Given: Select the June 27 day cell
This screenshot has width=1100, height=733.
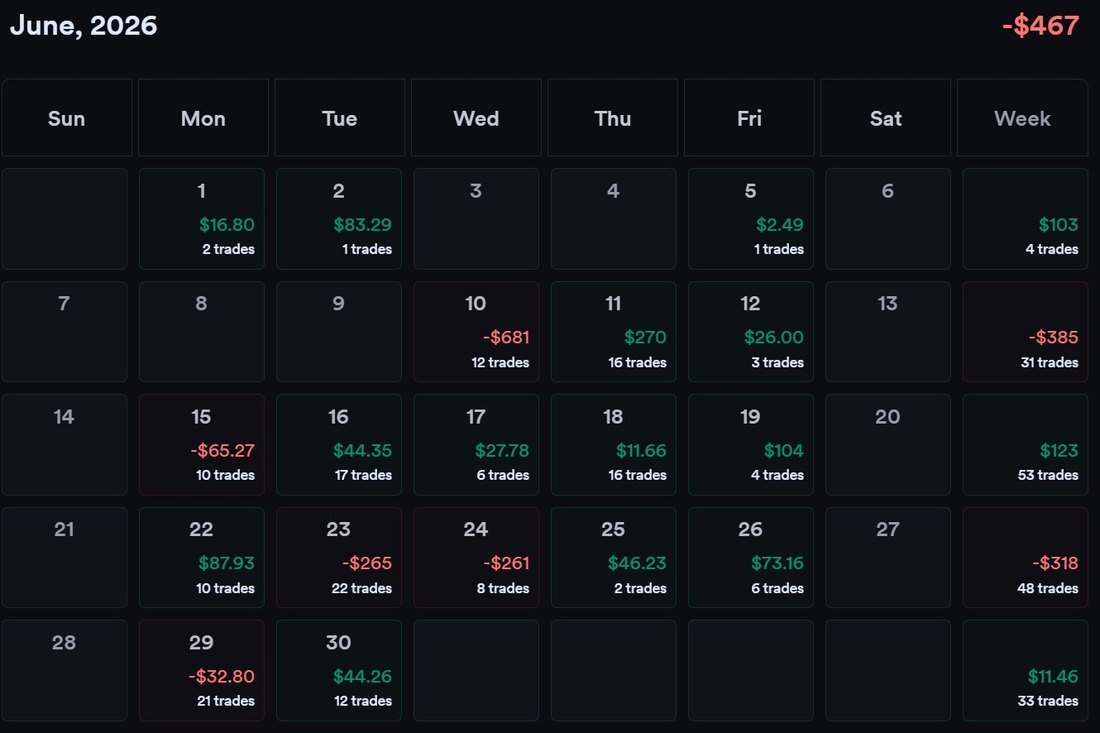Looking at the screenshot, I should tap(888, 558).
